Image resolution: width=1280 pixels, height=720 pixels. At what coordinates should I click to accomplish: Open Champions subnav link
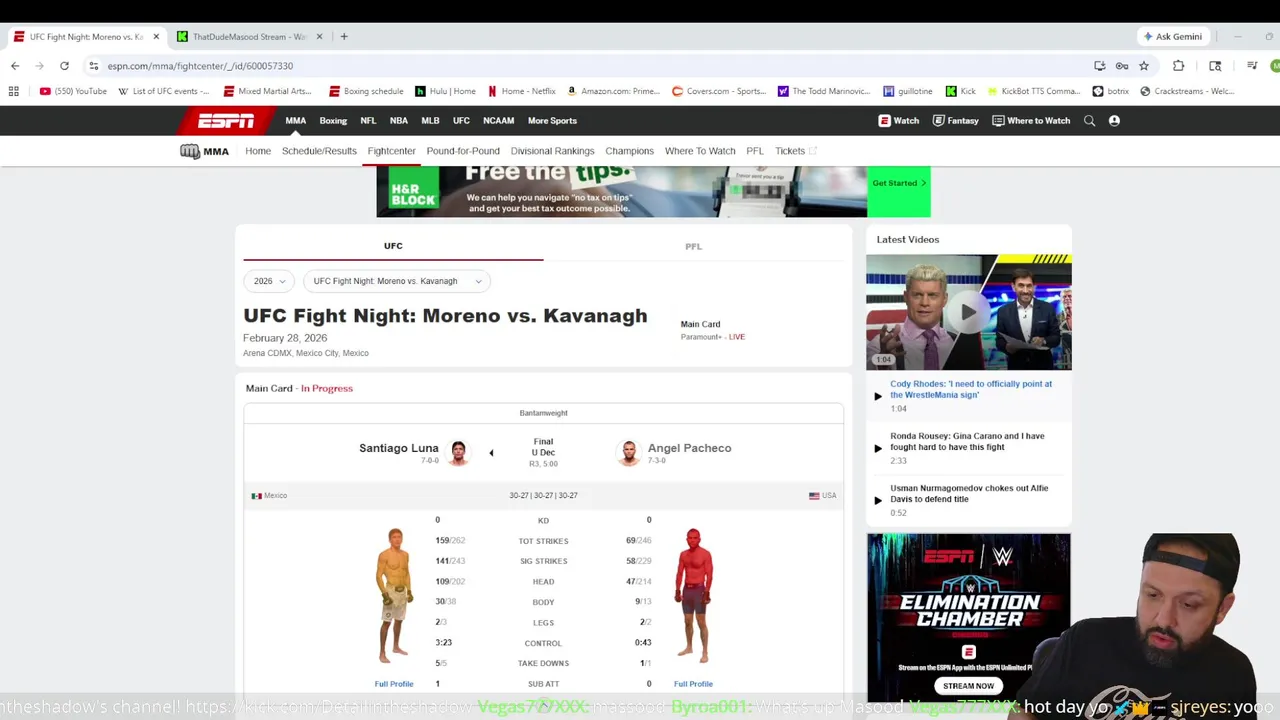629,151
